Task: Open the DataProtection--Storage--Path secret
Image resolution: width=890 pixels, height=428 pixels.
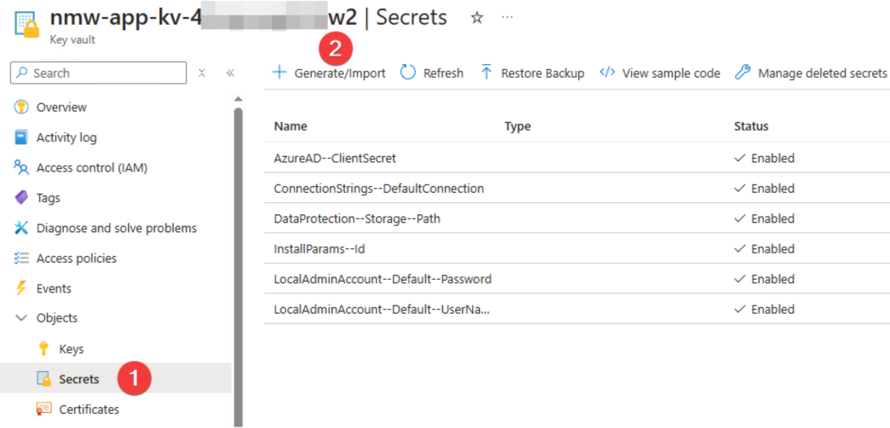Action: (357, 219)
